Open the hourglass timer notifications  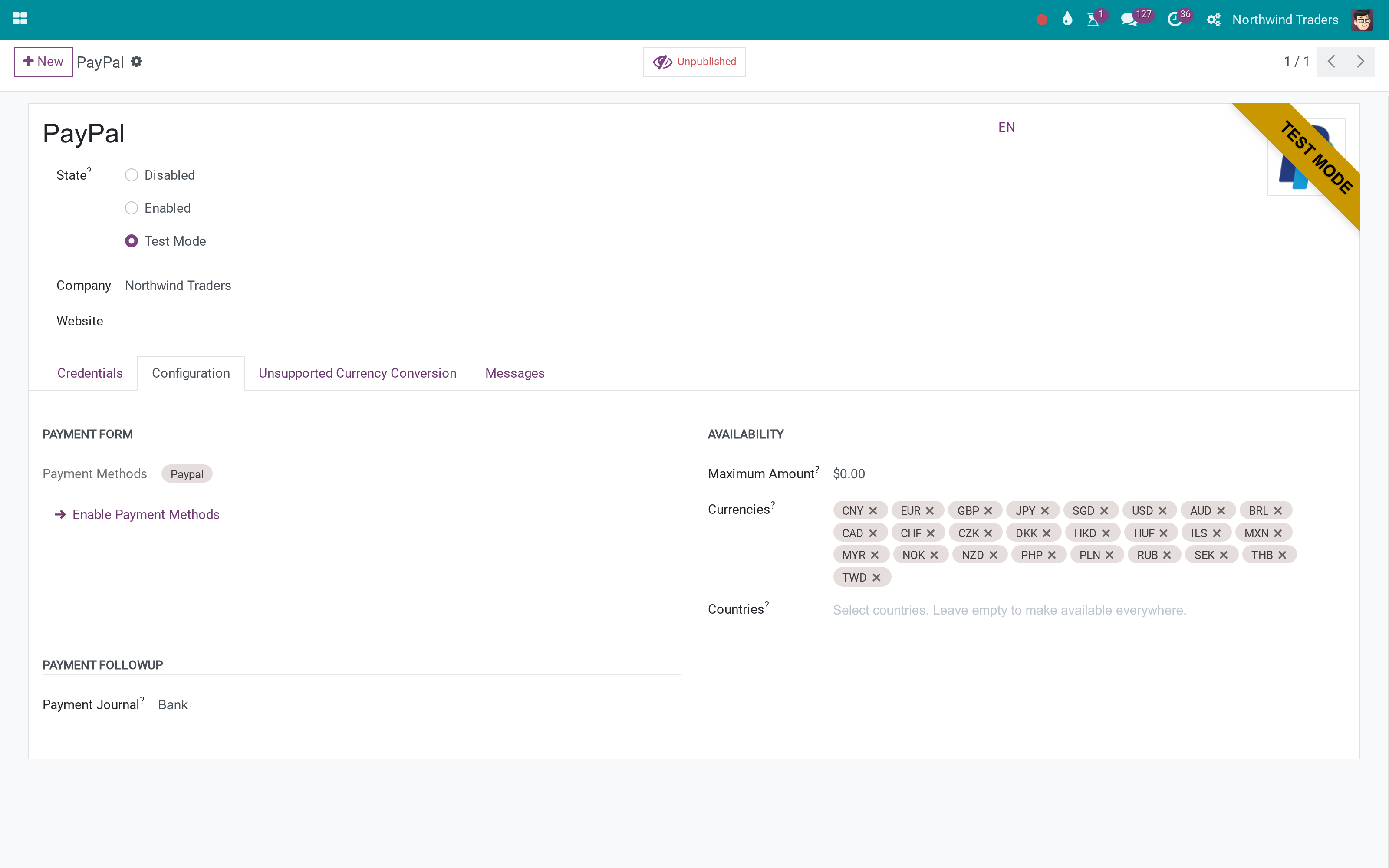(1093, 20)
